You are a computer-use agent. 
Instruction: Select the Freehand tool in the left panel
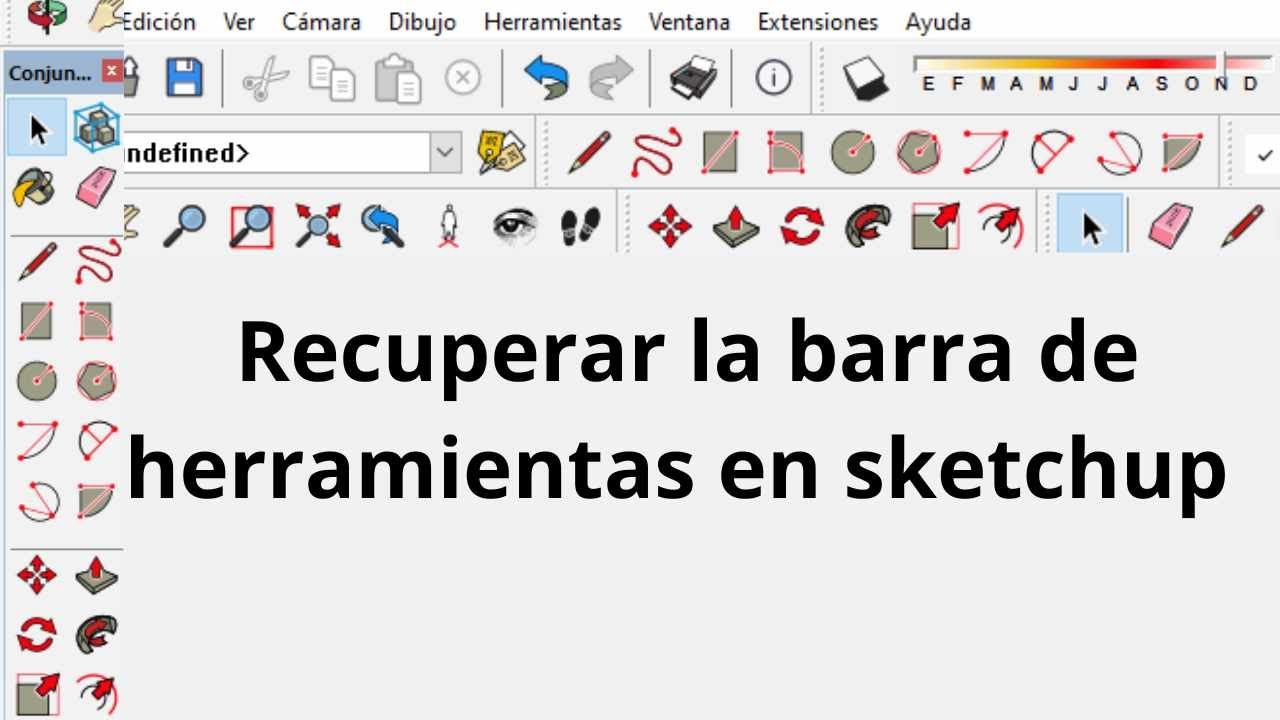pos(97,262)
